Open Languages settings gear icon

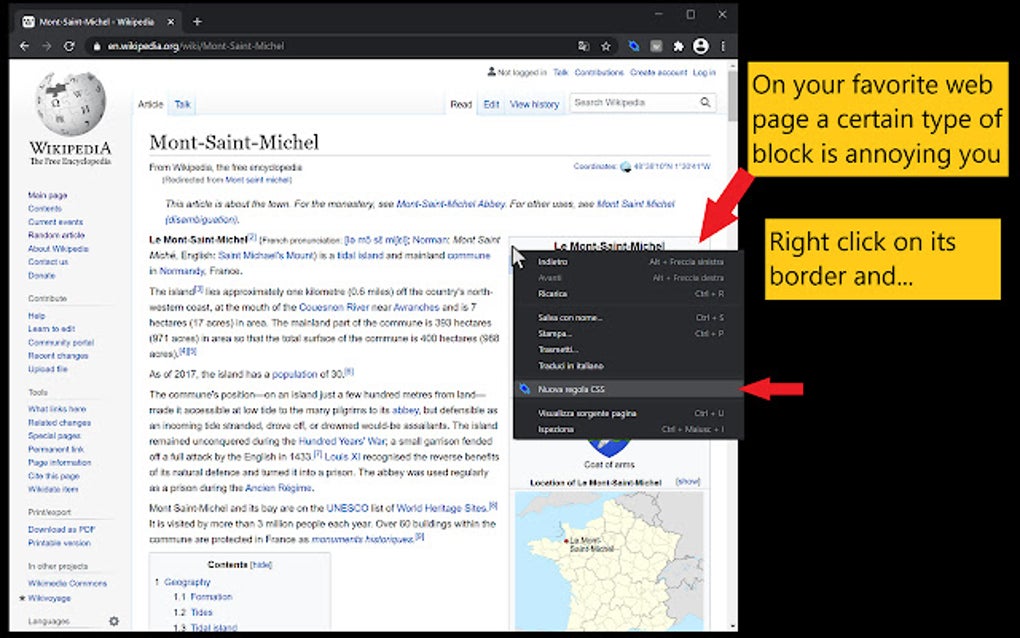coord(114,621)
